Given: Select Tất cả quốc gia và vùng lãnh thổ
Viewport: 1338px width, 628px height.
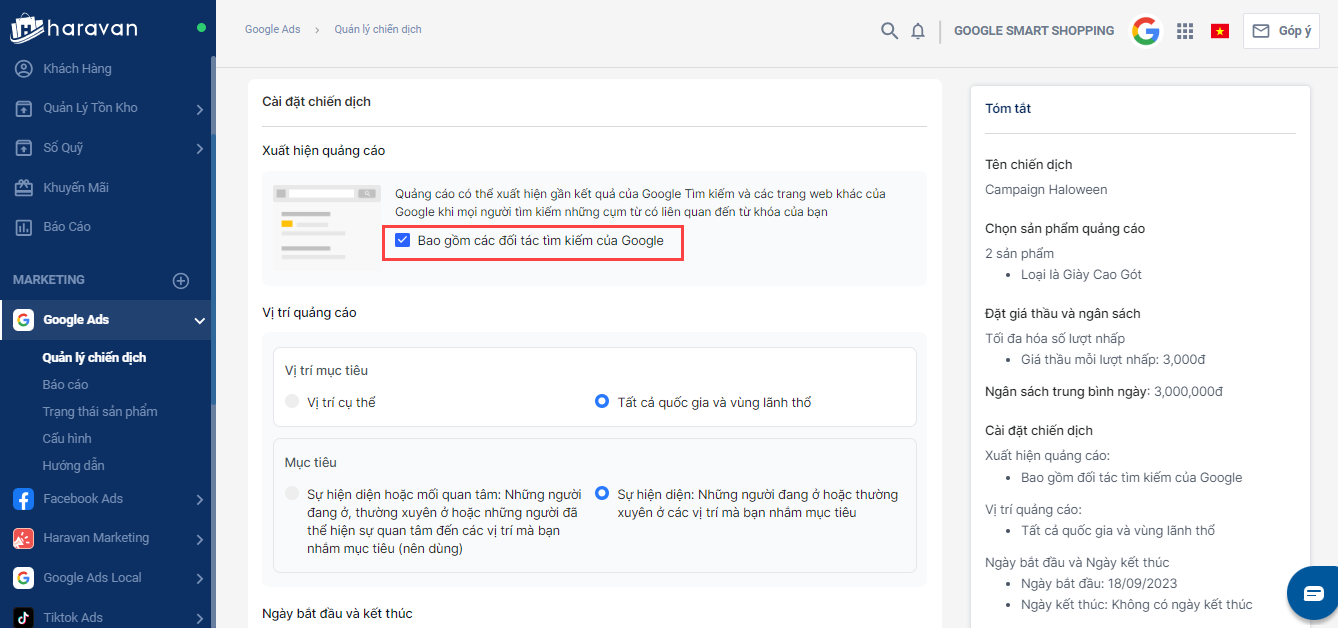Looking at the screenshot, I should point(602,402).
